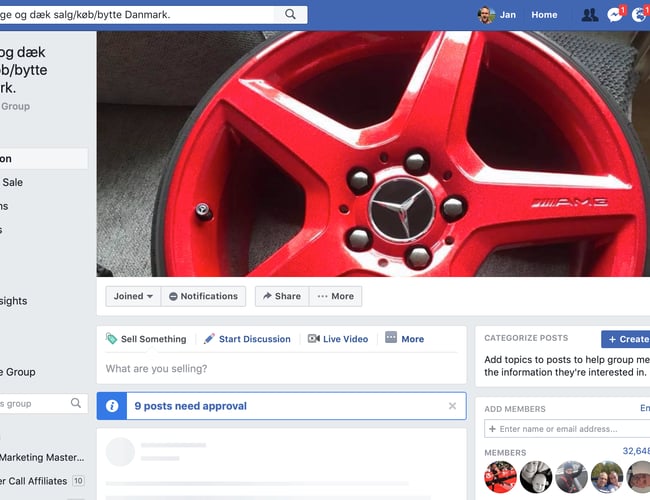Click the group title in left sidebar
The image size is (650, 500).
click(23, 70)
